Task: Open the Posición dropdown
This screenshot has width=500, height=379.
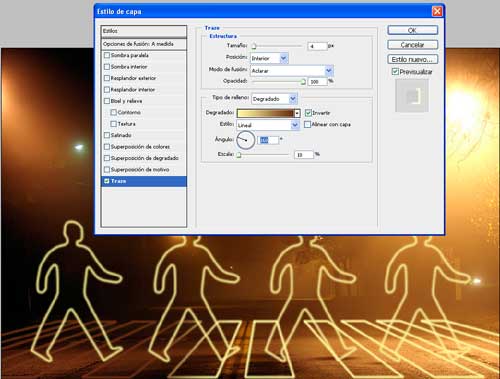Action: (284, 58)
